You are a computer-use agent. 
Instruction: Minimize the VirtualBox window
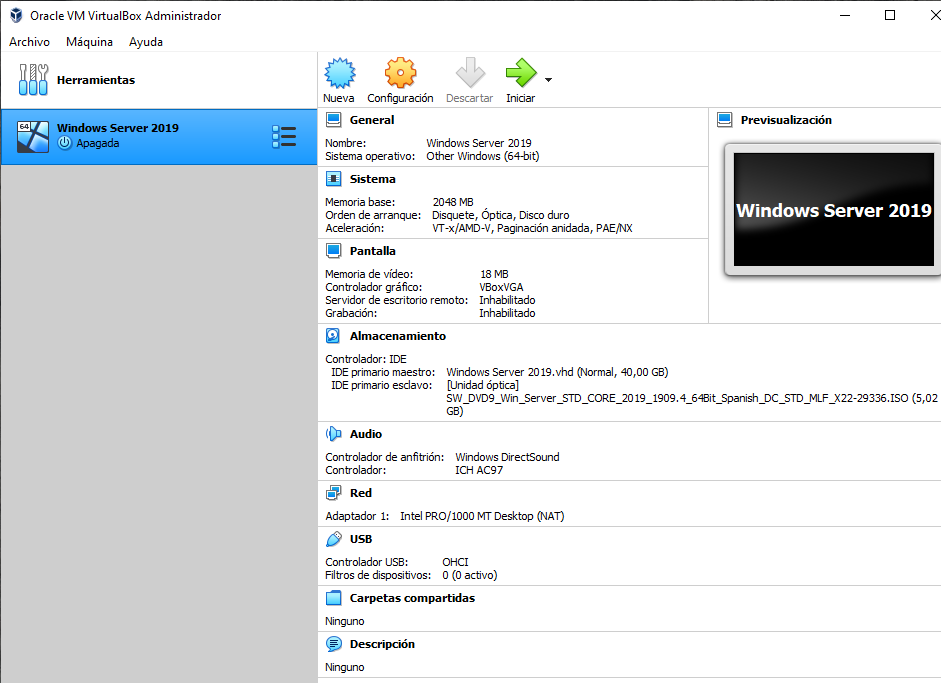point(845,16)
